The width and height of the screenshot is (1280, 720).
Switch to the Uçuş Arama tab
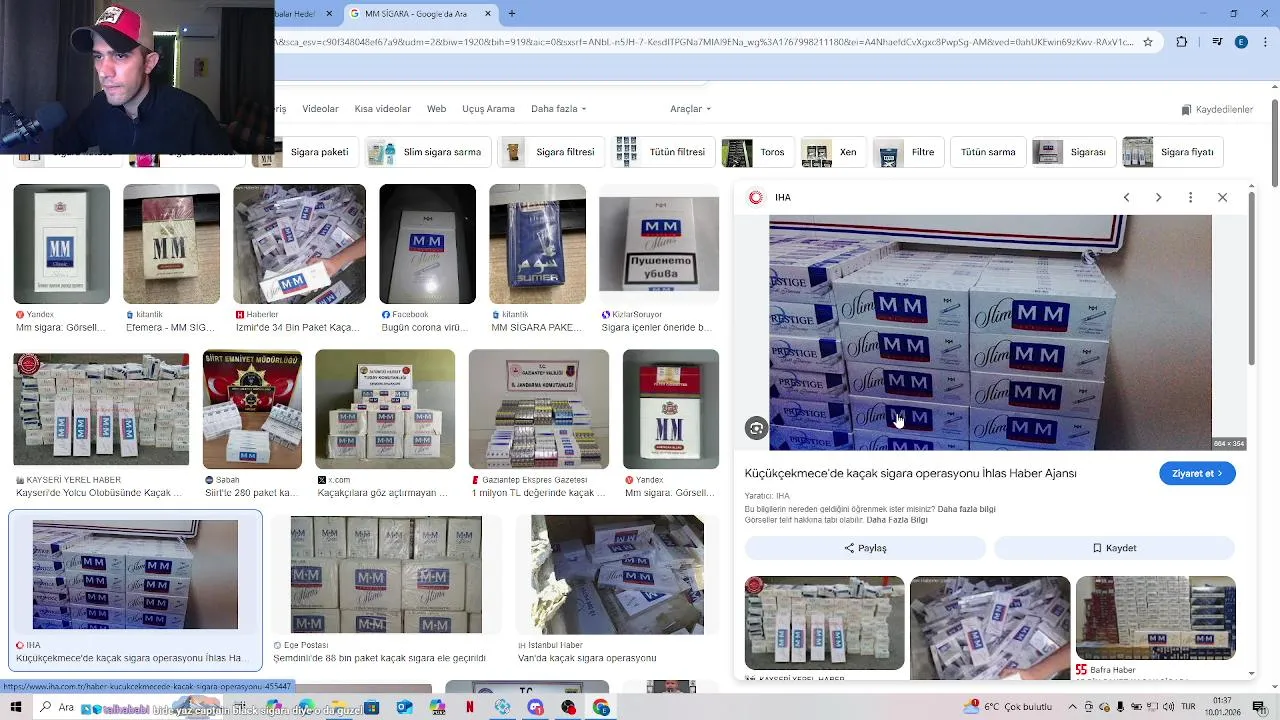(488, 109)
